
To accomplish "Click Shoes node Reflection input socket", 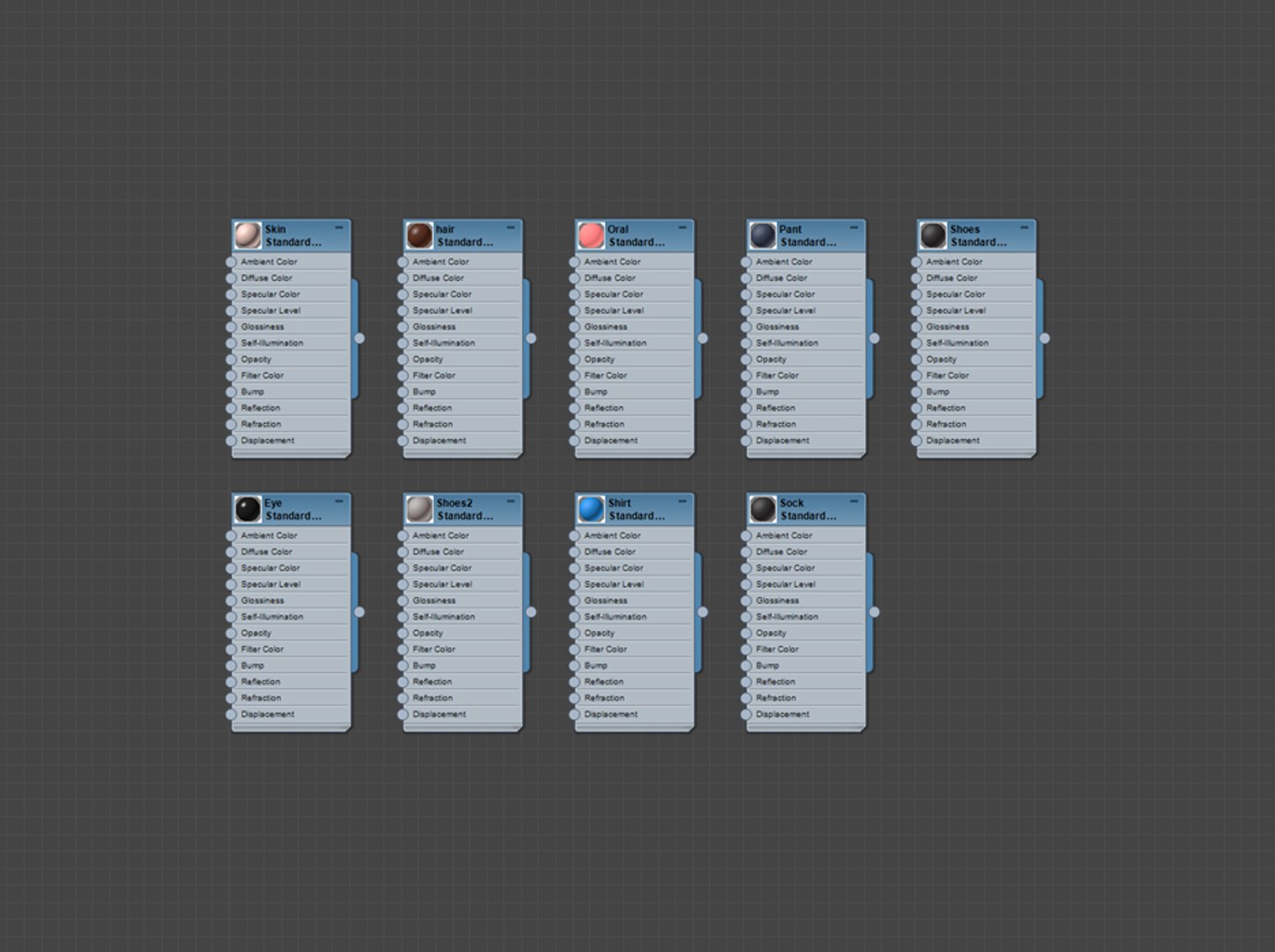I will [916, 408].
